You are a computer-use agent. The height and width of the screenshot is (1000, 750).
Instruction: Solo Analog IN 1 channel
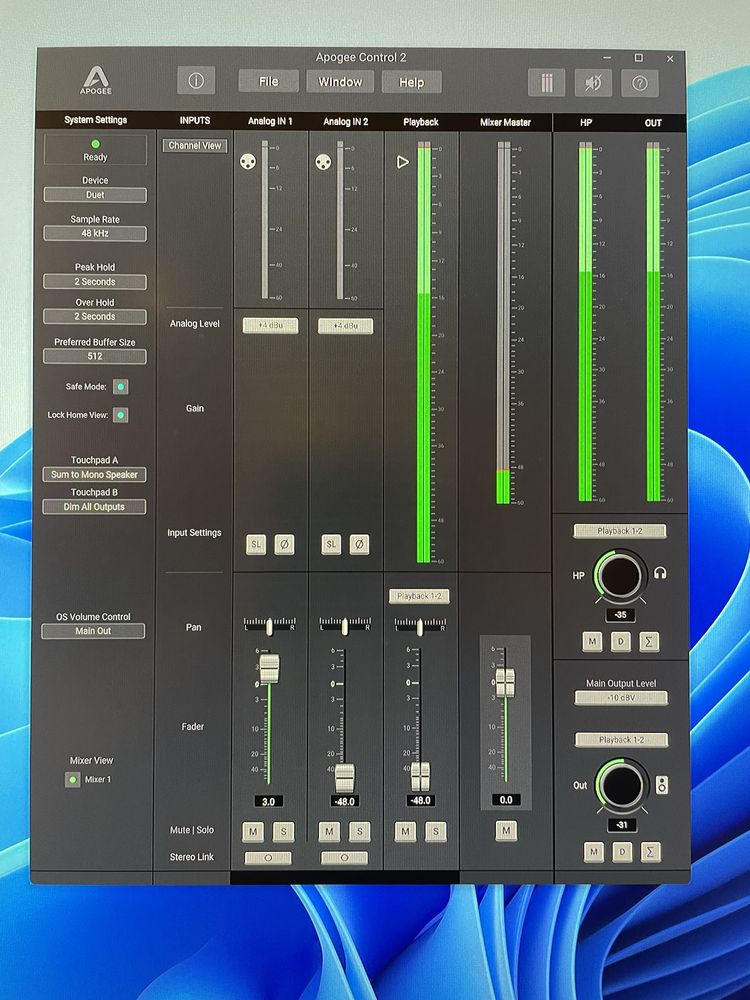point(283,832)
